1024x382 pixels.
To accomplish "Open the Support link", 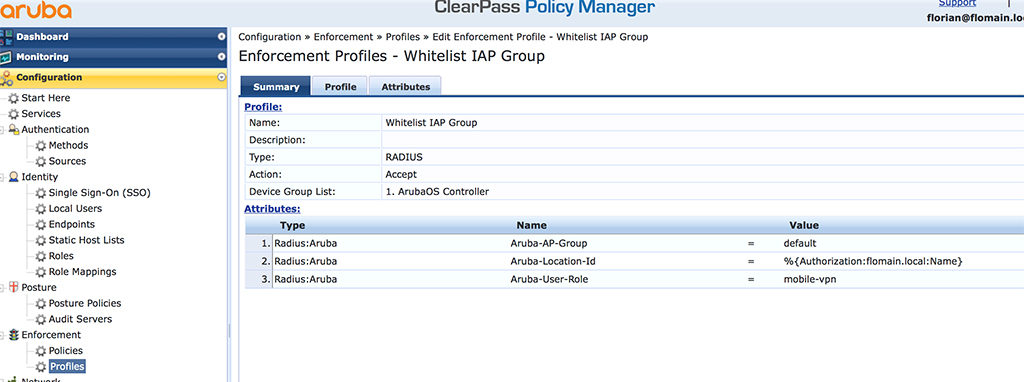I will (957, 3).
